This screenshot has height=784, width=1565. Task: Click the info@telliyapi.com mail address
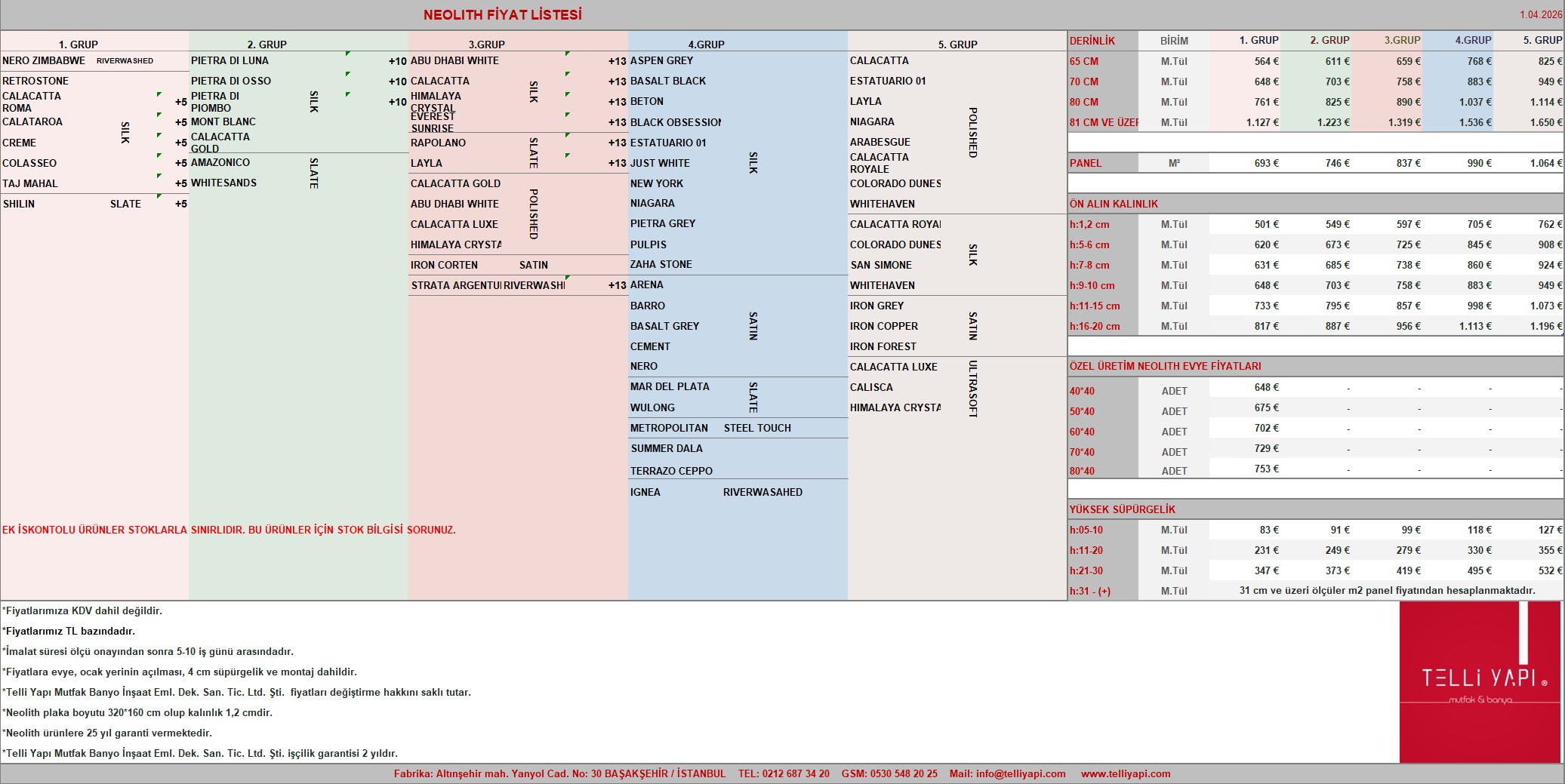coord(1021,773)
